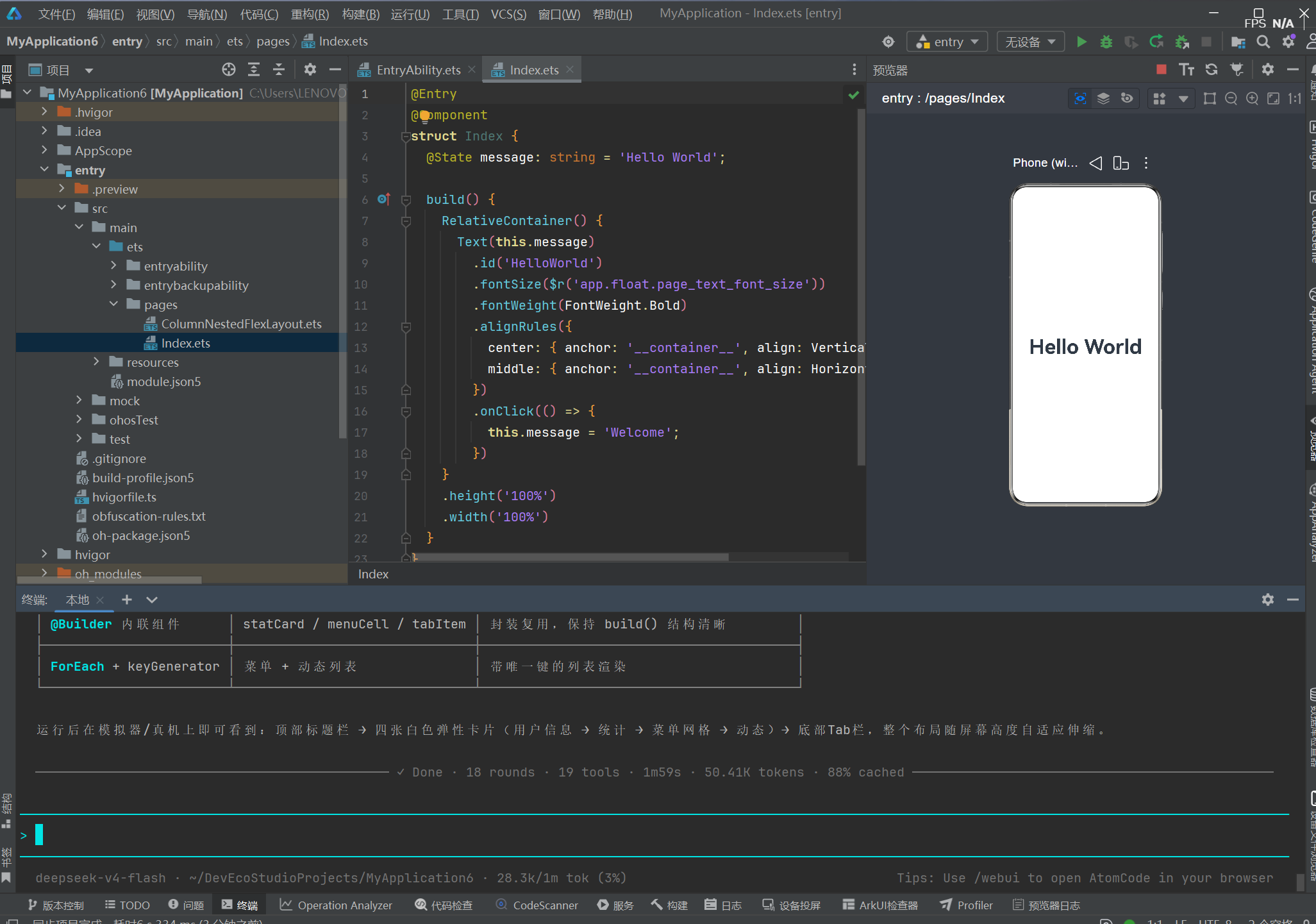Open the 无设备 device selector dropdown
Image resolution: width=1316 pixels, height=924 pixels.
point(1031,42)
